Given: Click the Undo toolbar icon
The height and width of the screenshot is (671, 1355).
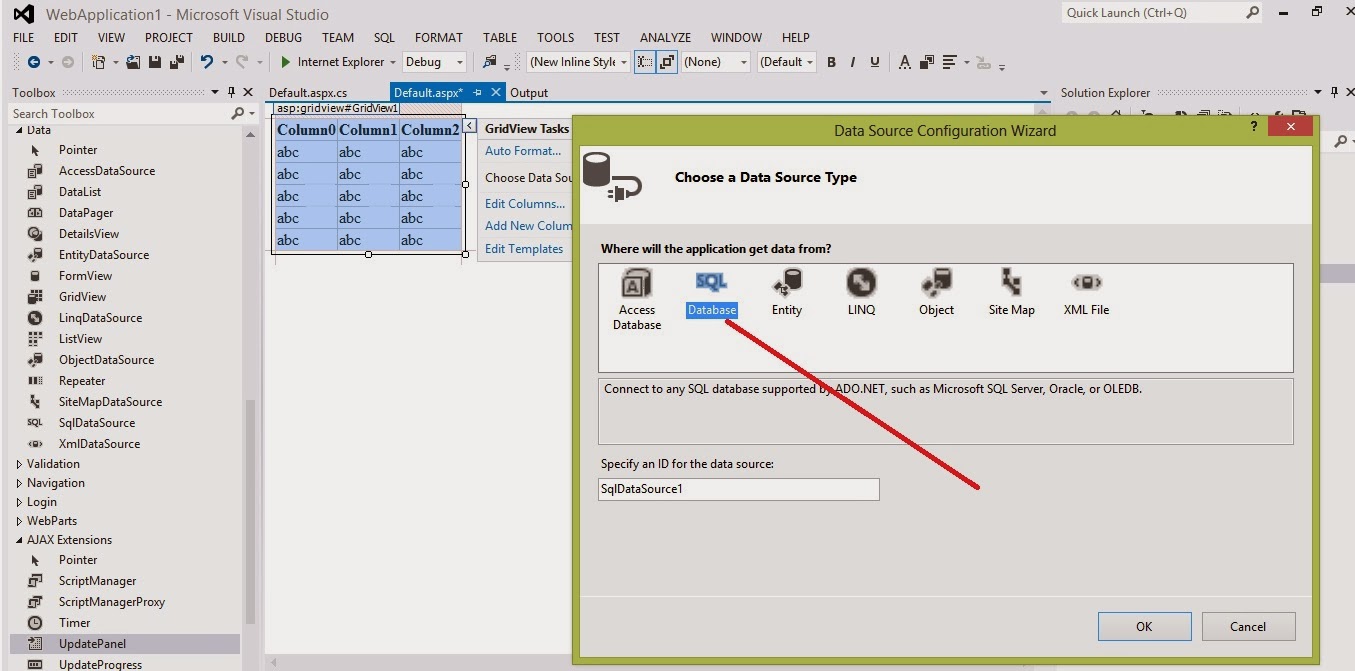Looking at the screenshot, I should coord(207,62).
